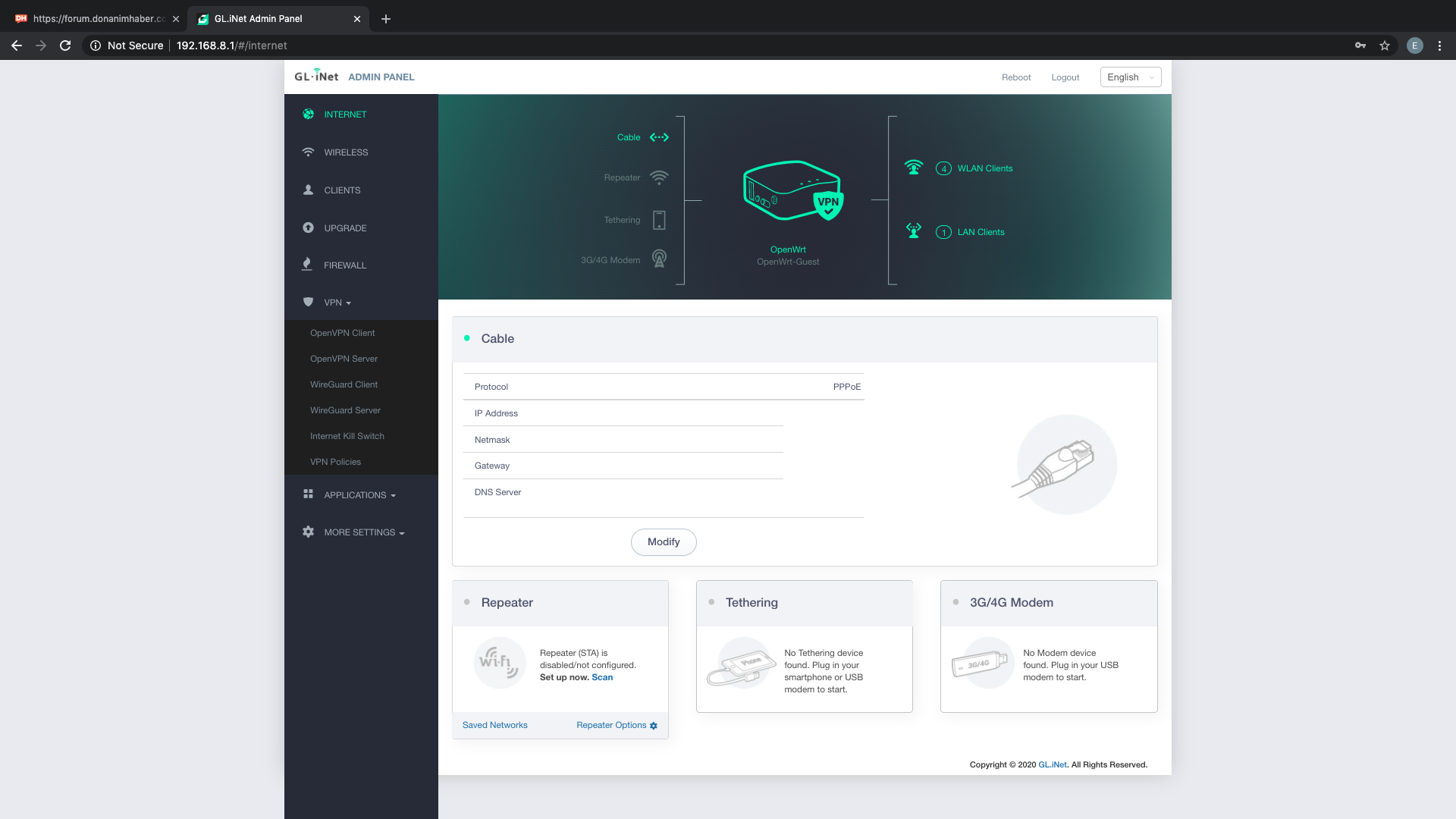Click the 3G/4G USB modem illustration
Screen dimensions: 1456x819
click(x=982, y=663)
